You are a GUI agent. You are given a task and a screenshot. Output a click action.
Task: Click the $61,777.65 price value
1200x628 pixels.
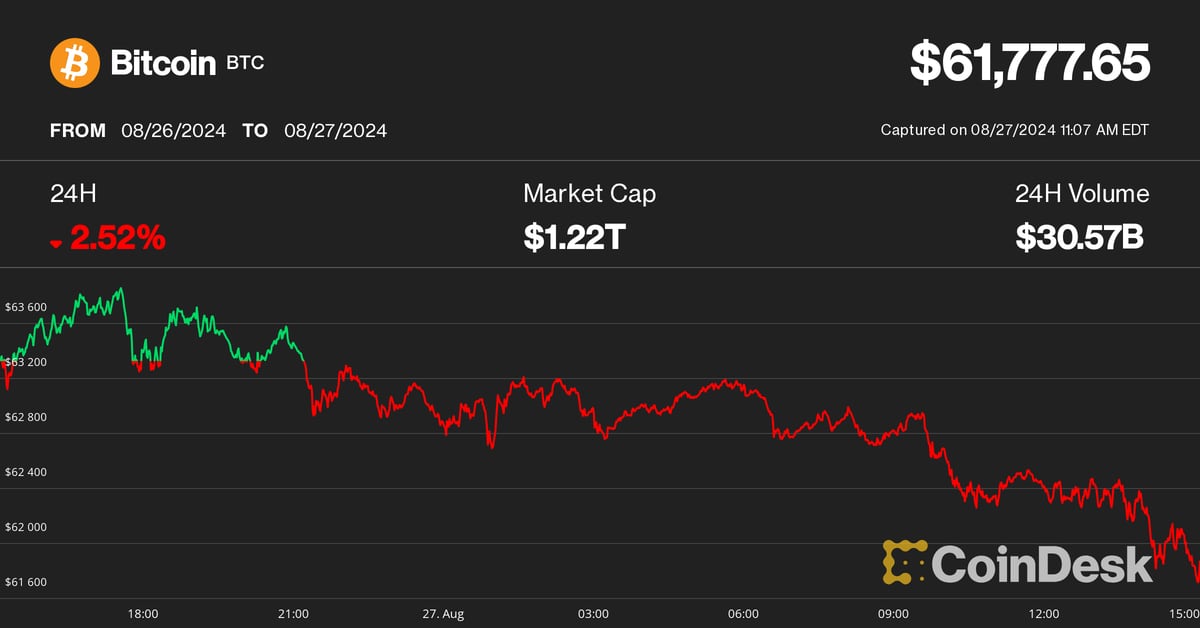click(1029, 63)
